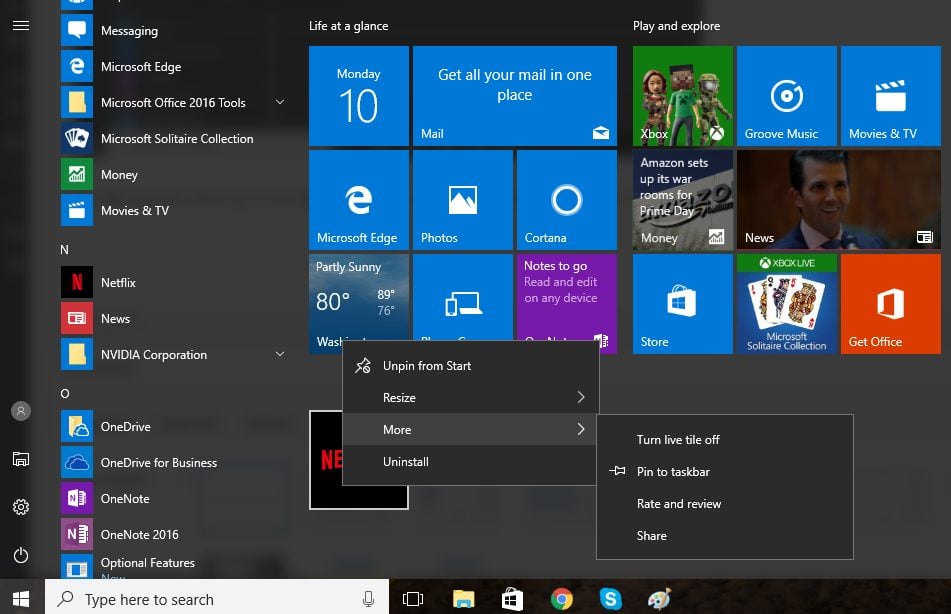
Task: Open the Get Office tile
Action: (x=890, y=304)
